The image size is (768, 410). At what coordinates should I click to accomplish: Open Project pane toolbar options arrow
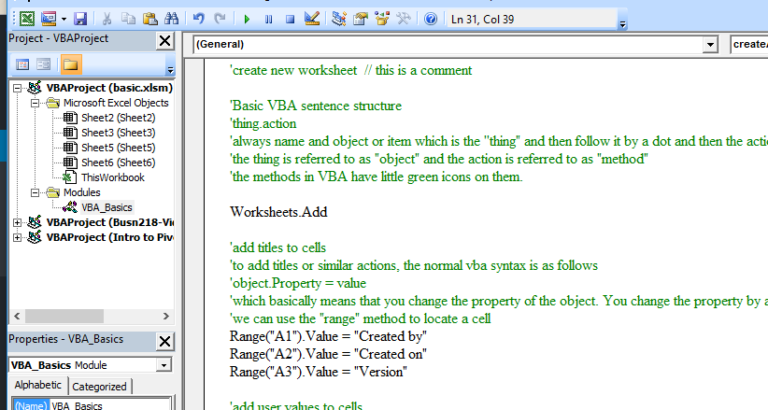point(170,70)
